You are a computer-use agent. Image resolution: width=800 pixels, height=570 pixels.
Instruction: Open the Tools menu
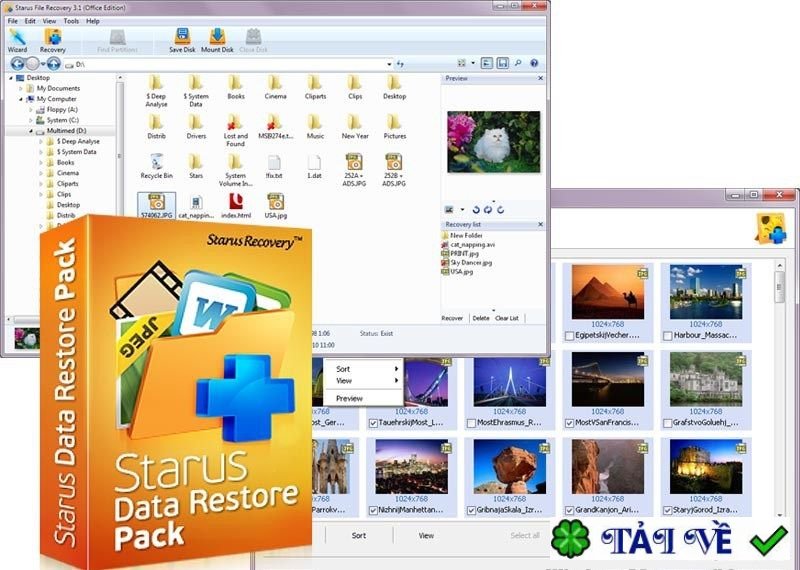[71, 21]
